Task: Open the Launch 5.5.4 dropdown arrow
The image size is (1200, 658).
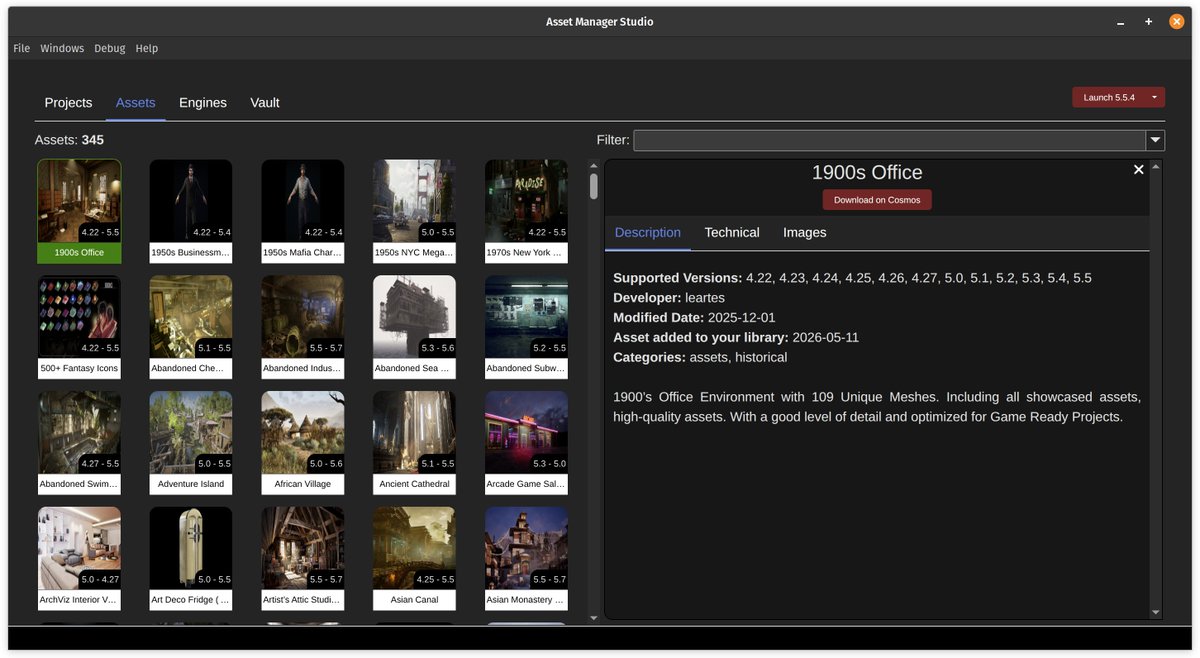Action: [1154, 97]
